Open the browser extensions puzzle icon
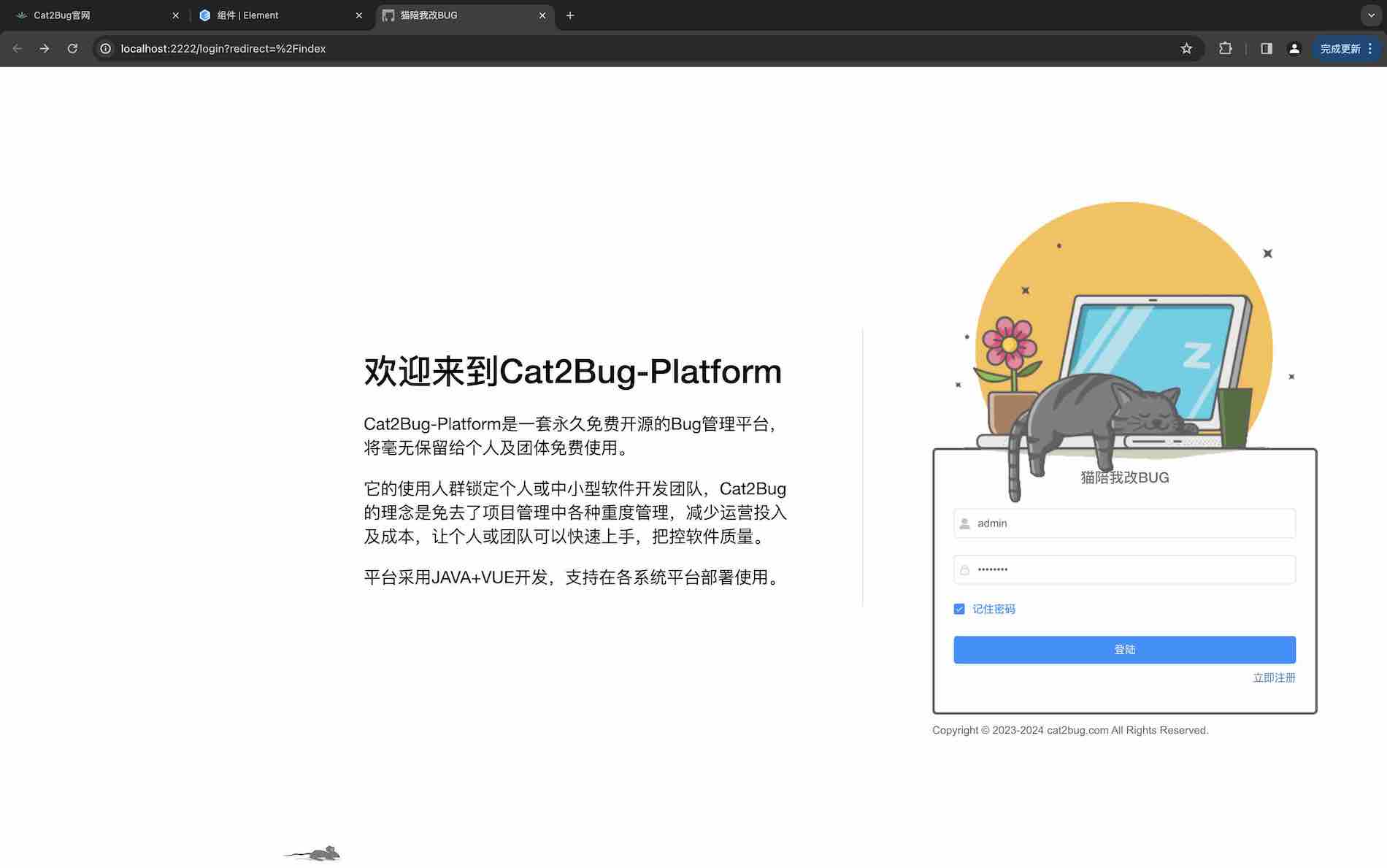Screen dimensions: 1387x868 point(1225,48)
